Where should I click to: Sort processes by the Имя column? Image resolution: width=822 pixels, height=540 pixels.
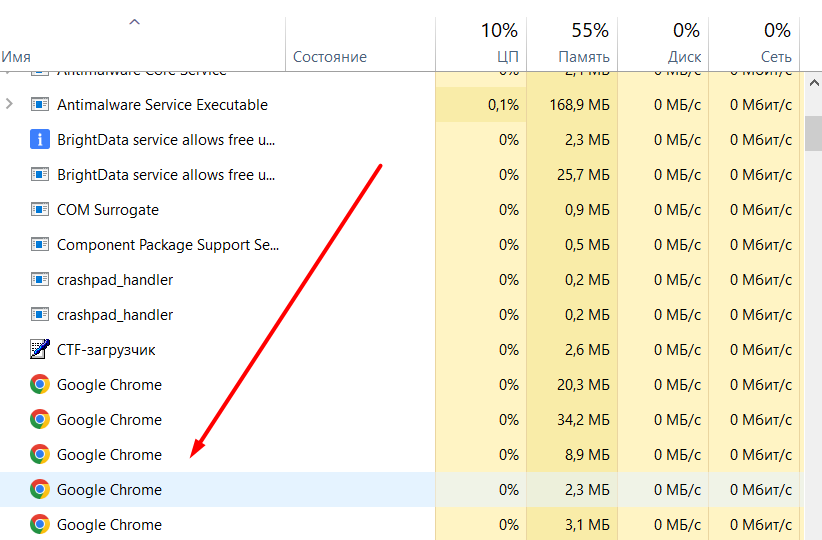16,57
